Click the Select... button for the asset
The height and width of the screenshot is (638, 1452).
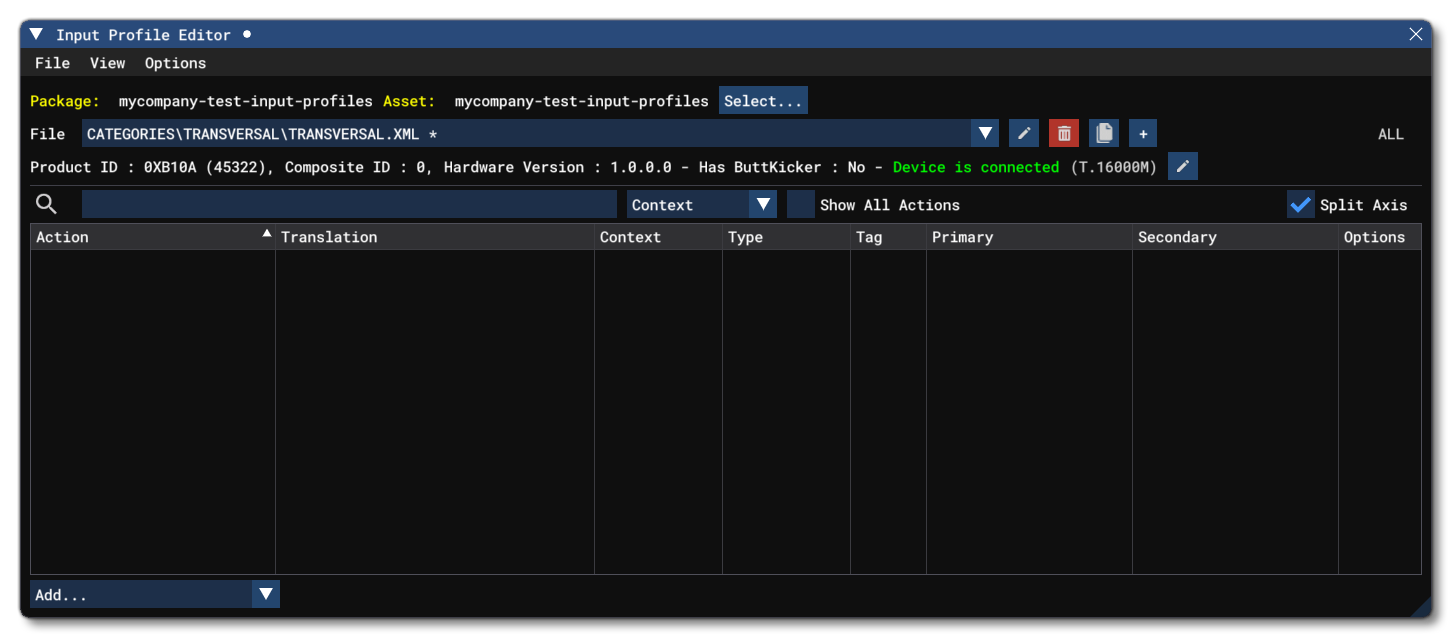(x=763, y=100)
